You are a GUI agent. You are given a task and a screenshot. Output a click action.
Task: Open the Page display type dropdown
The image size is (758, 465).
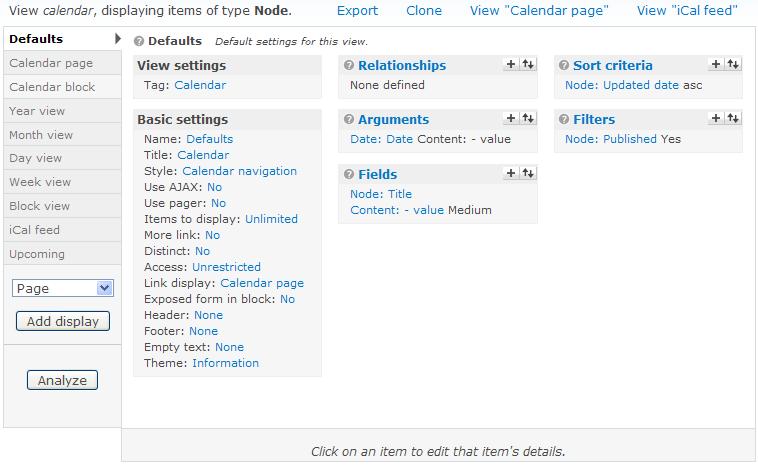click(63, 288)
